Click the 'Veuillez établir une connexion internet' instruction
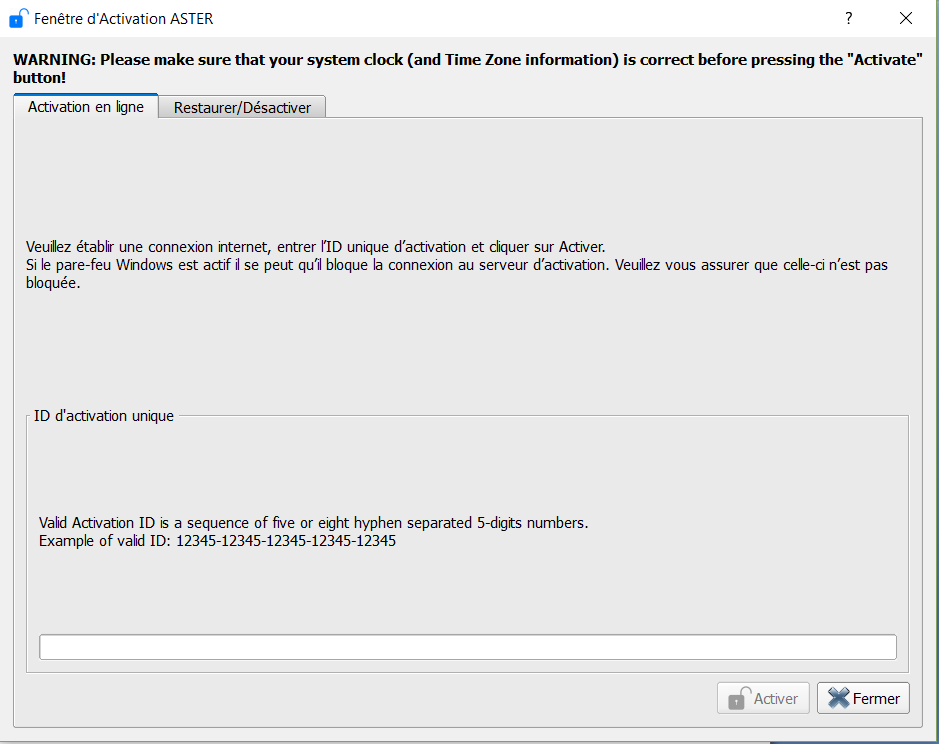 click(315, 247)
